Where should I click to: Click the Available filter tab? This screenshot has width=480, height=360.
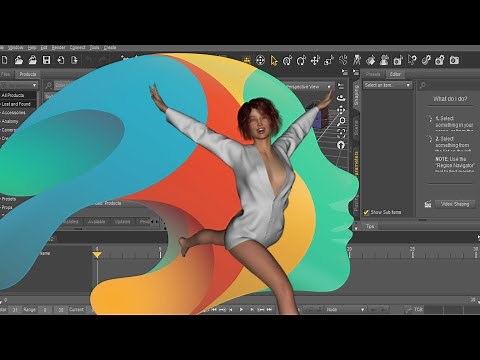tap(96, 222)
